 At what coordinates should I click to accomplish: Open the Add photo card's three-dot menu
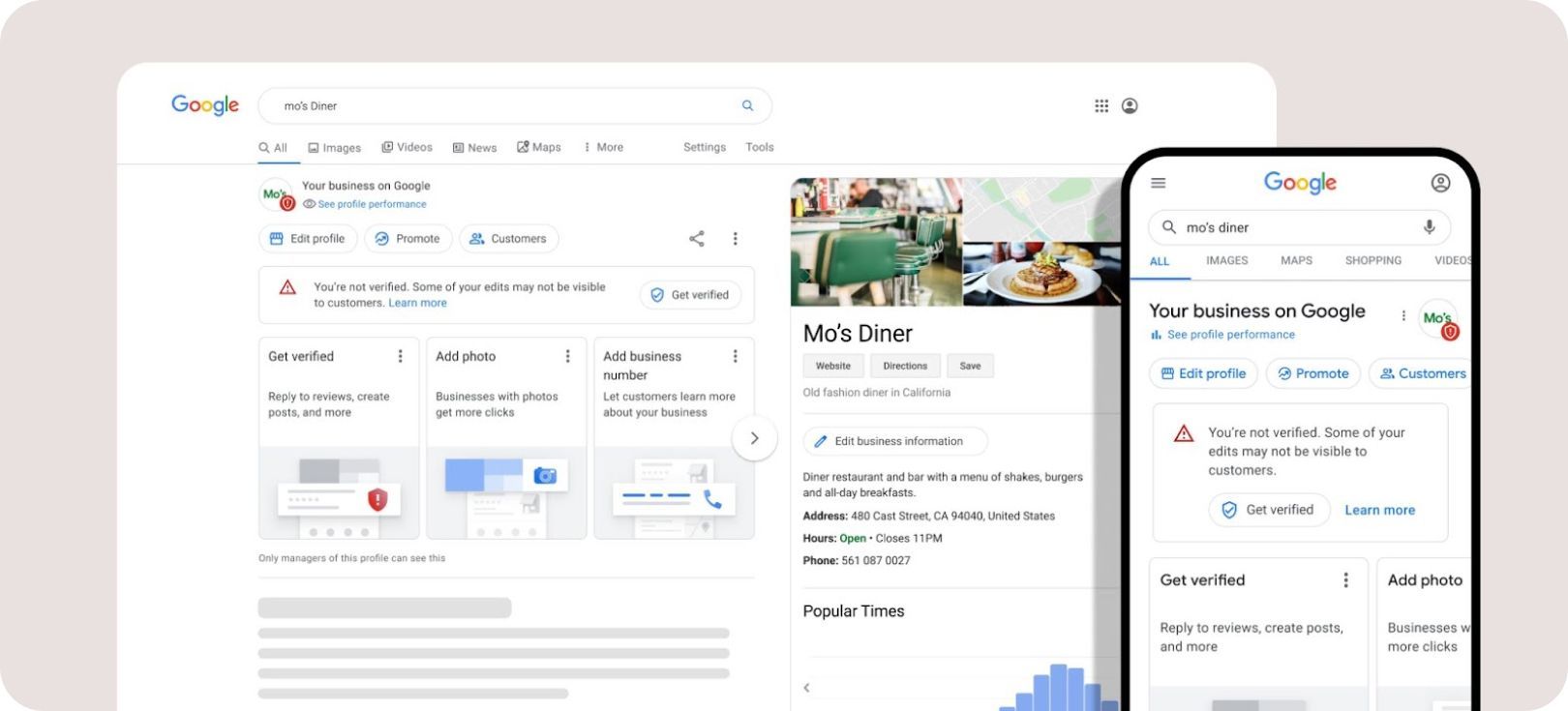(x=568, y=356)
